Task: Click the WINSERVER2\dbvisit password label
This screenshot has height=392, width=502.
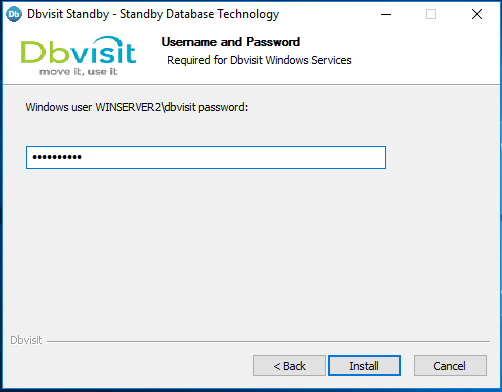Action: [x=137, y=107]
